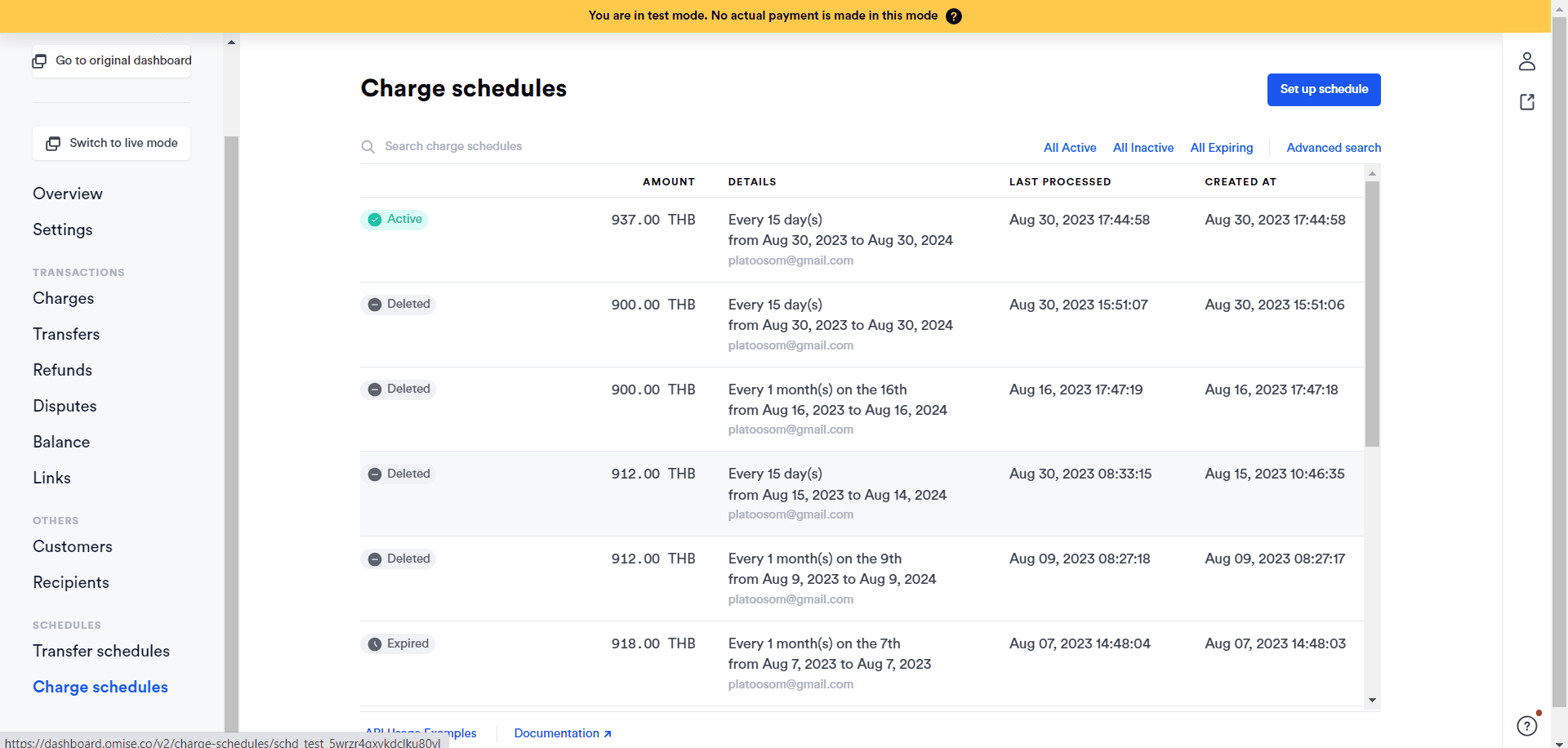Click the search magnifier icon
Viewport: 1568px width, 748px height.
coord(368,147)
